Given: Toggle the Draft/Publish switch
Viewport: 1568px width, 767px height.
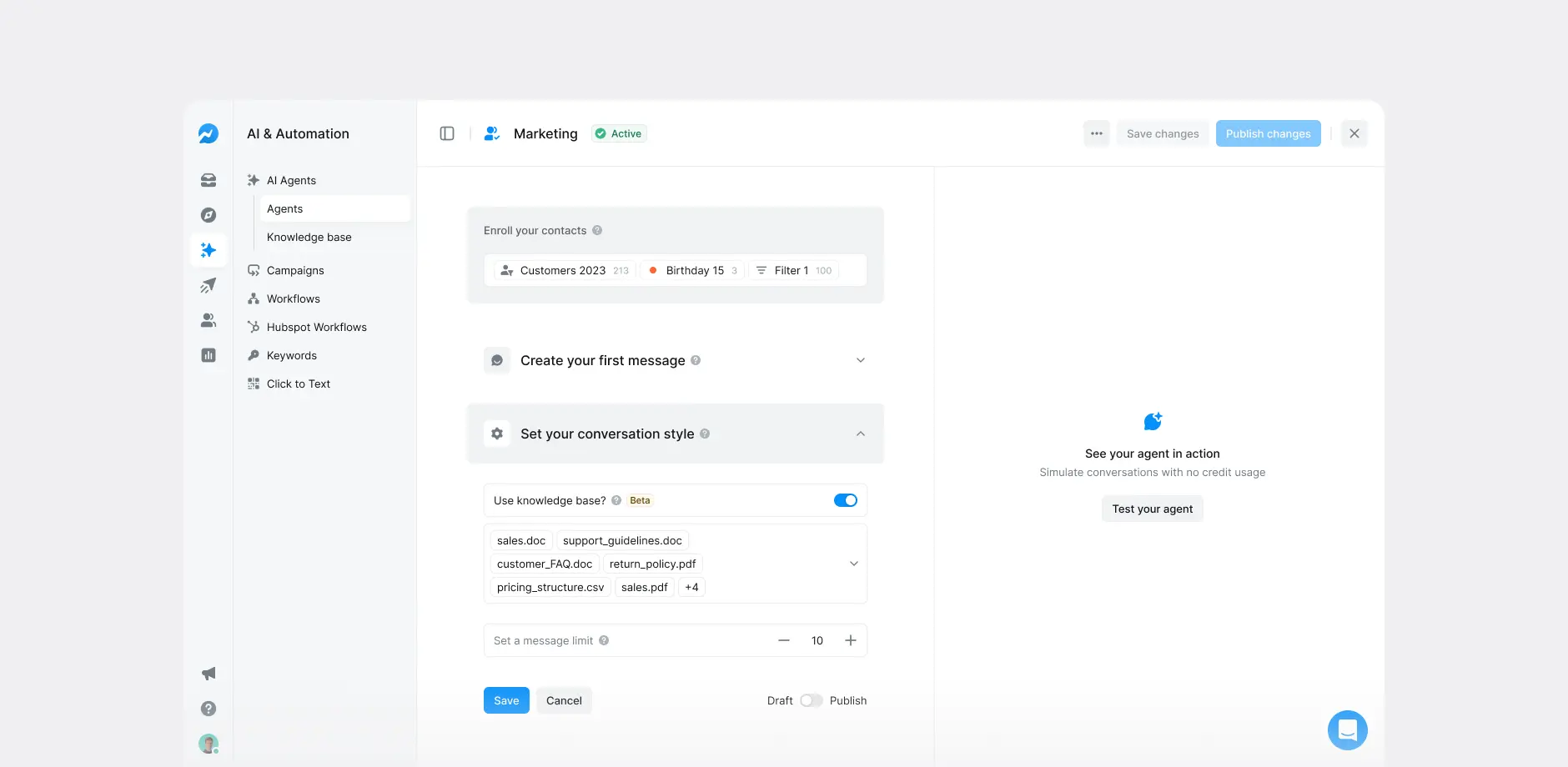Looking at the screenshot, I should 812,700.
